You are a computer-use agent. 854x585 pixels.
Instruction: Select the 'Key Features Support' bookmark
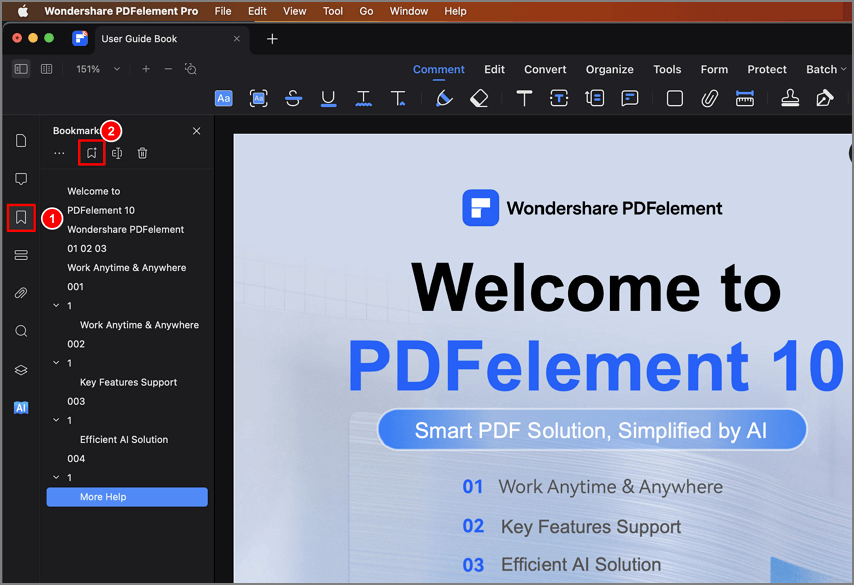pyautogui.click(x=129, y=382)
